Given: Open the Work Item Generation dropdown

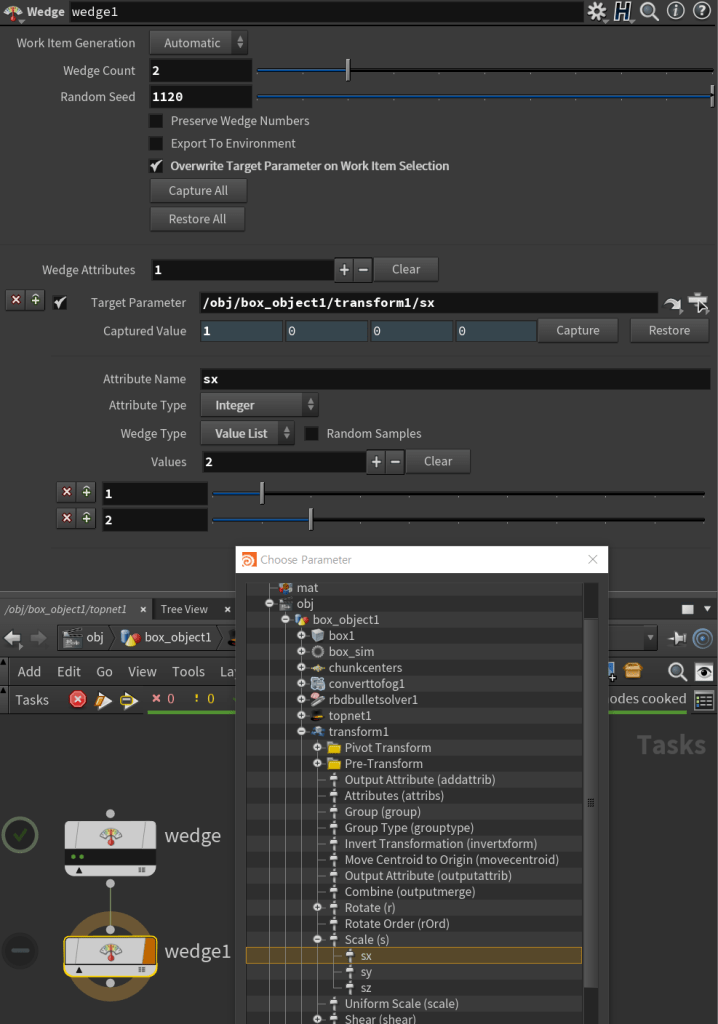Looking at the screenshot, I should point(198,43).
